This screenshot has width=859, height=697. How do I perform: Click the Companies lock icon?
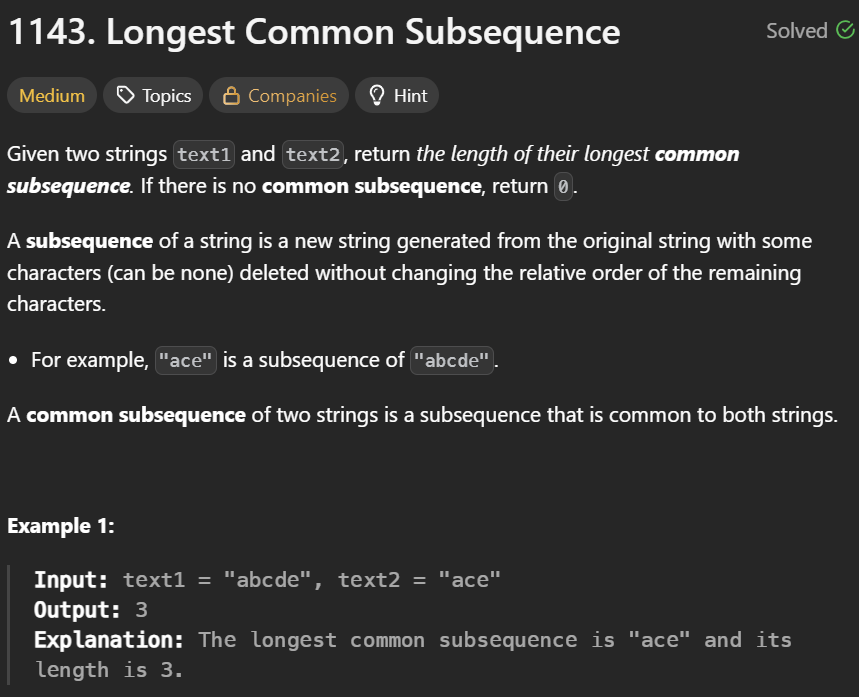[231, 95]
